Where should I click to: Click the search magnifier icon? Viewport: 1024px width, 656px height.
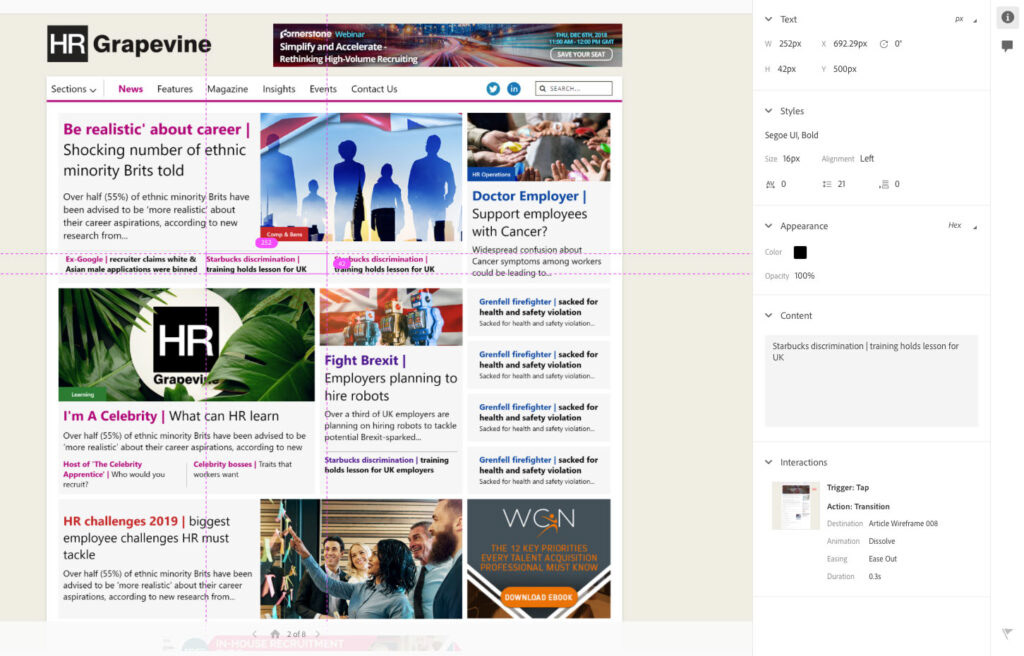click(x=542, y=88)
